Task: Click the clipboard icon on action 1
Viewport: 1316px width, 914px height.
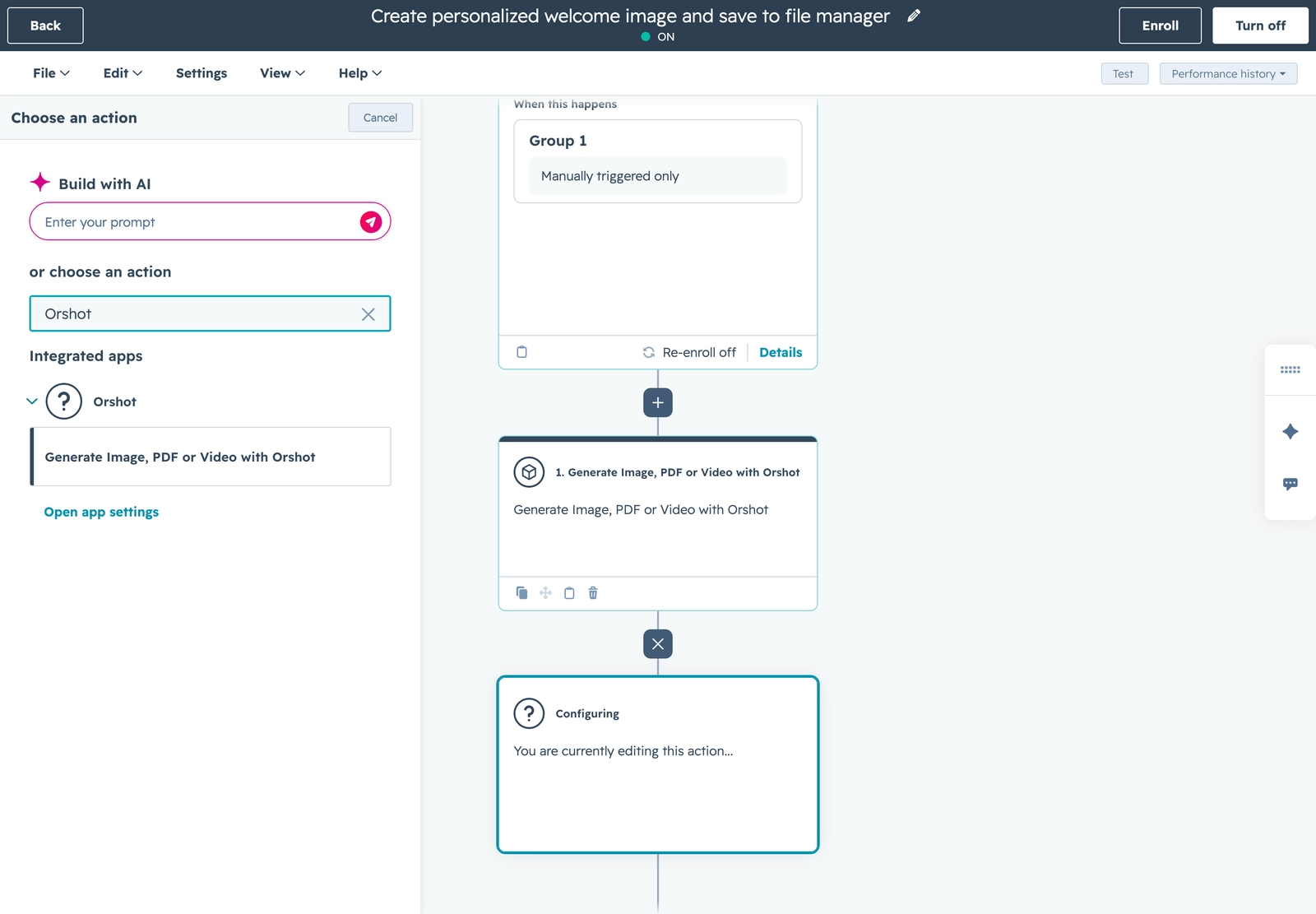Action: [569, 593]
